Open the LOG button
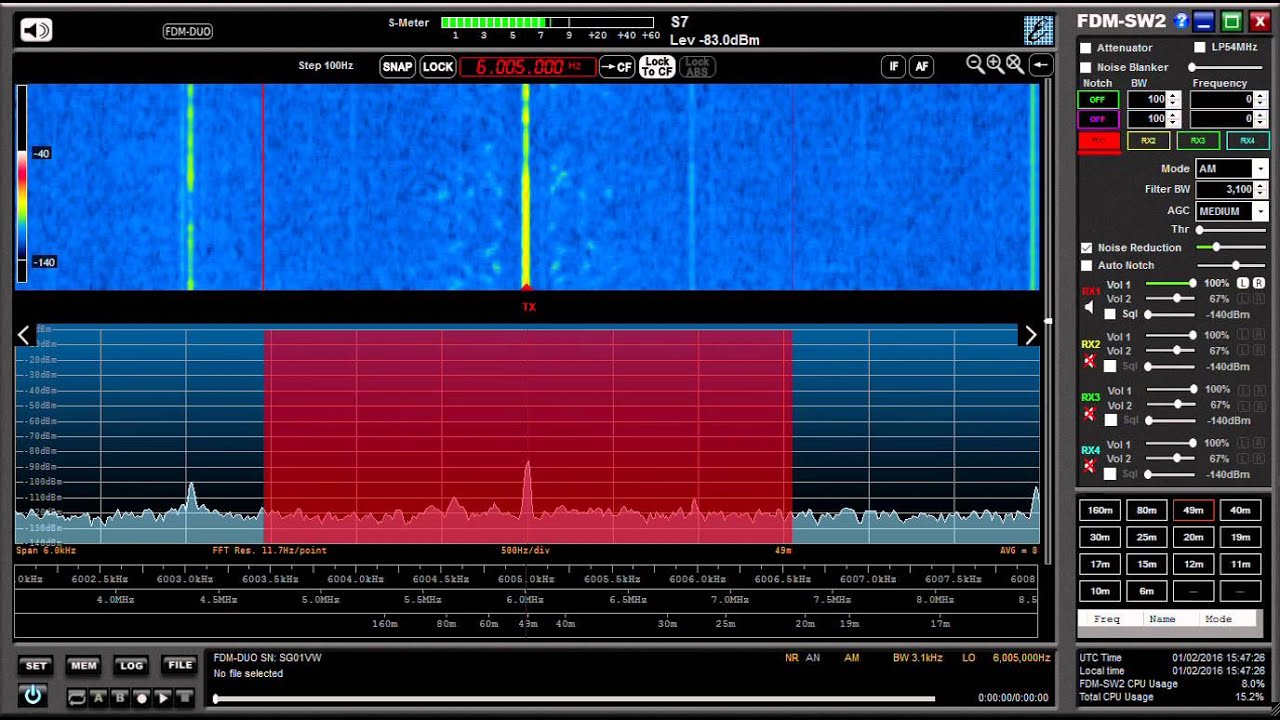 pyautogui.click(x=132, y=665)
